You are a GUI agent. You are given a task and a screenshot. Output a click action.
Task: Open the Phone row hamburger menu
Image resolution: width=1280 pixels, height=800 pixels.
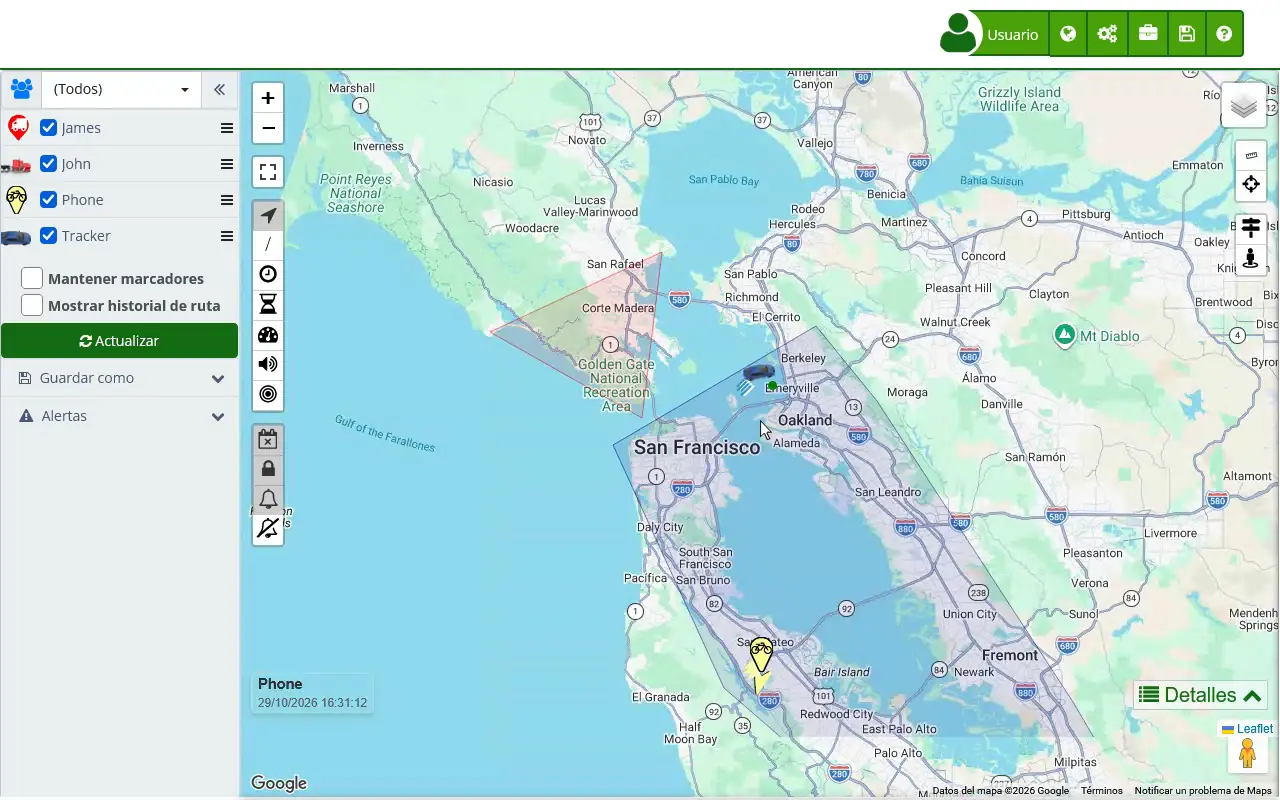227,200
